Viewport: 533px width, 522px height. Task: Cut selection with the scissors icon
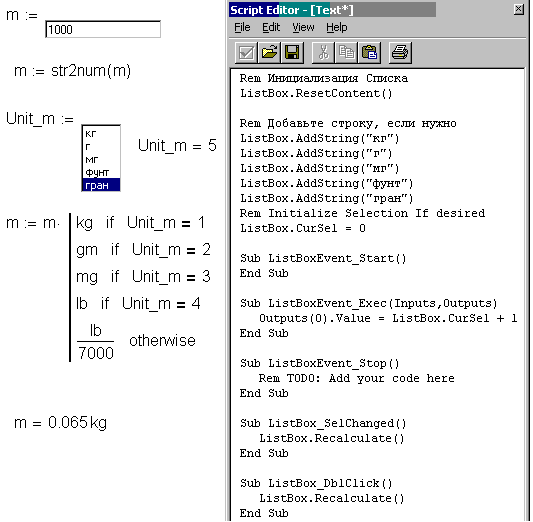pyautogui.click(x=323, y=53)
